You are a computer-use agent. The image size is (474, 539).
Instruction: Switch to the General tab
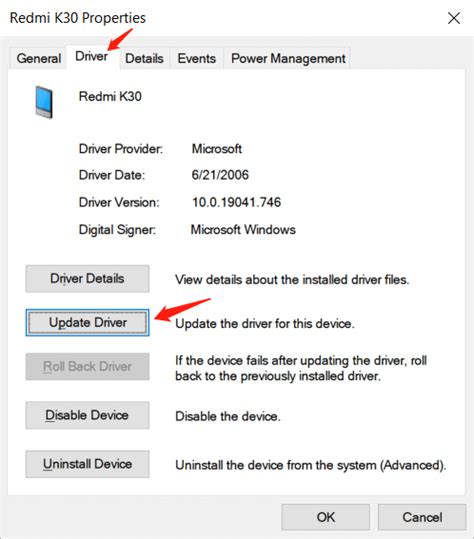click(38, 58)
